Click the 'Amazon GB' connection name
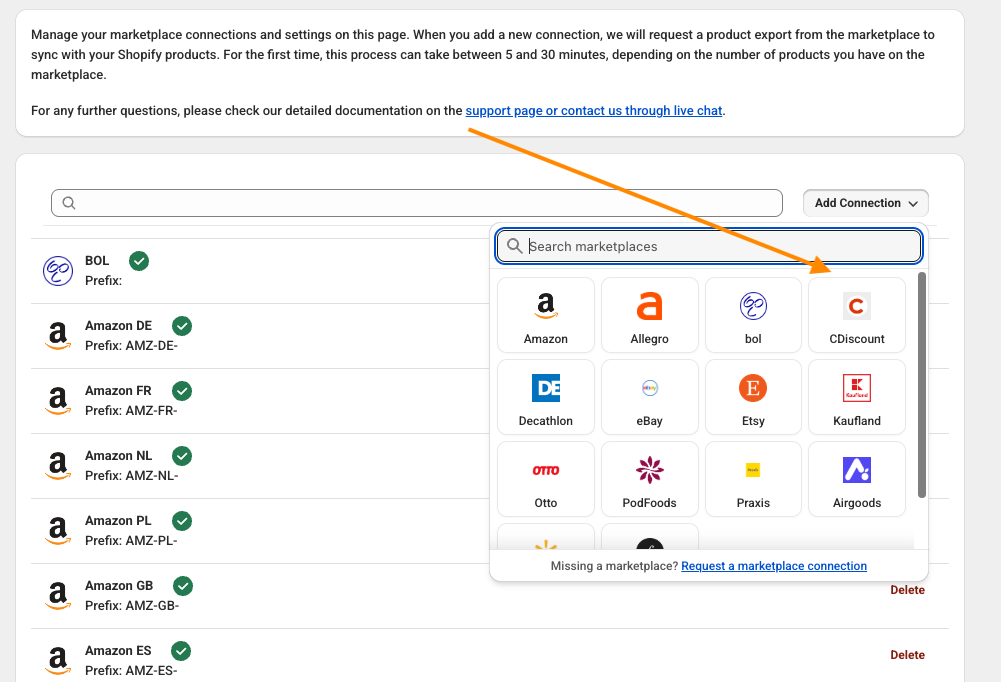 (119, 586)
